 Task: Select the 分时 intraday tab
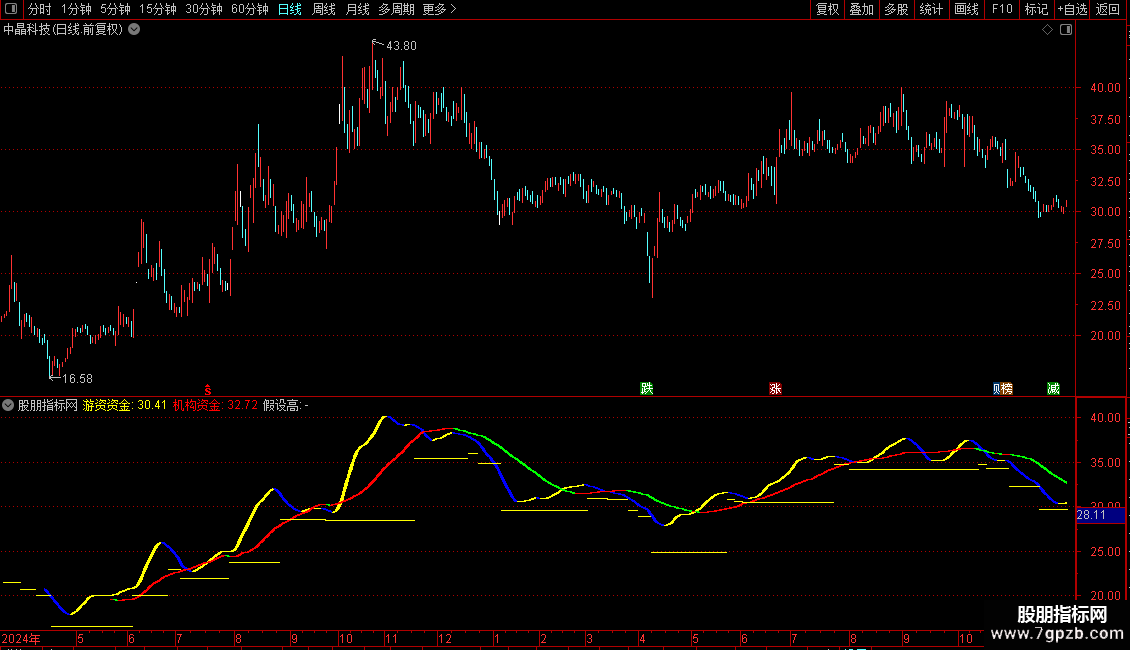39,10
